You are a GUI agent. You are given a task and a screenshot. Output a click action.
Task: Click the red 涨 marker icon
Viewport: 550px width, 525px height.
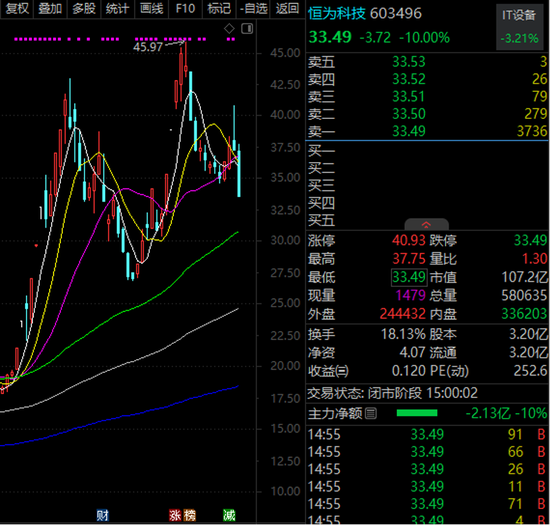click(x=175, y=515)
